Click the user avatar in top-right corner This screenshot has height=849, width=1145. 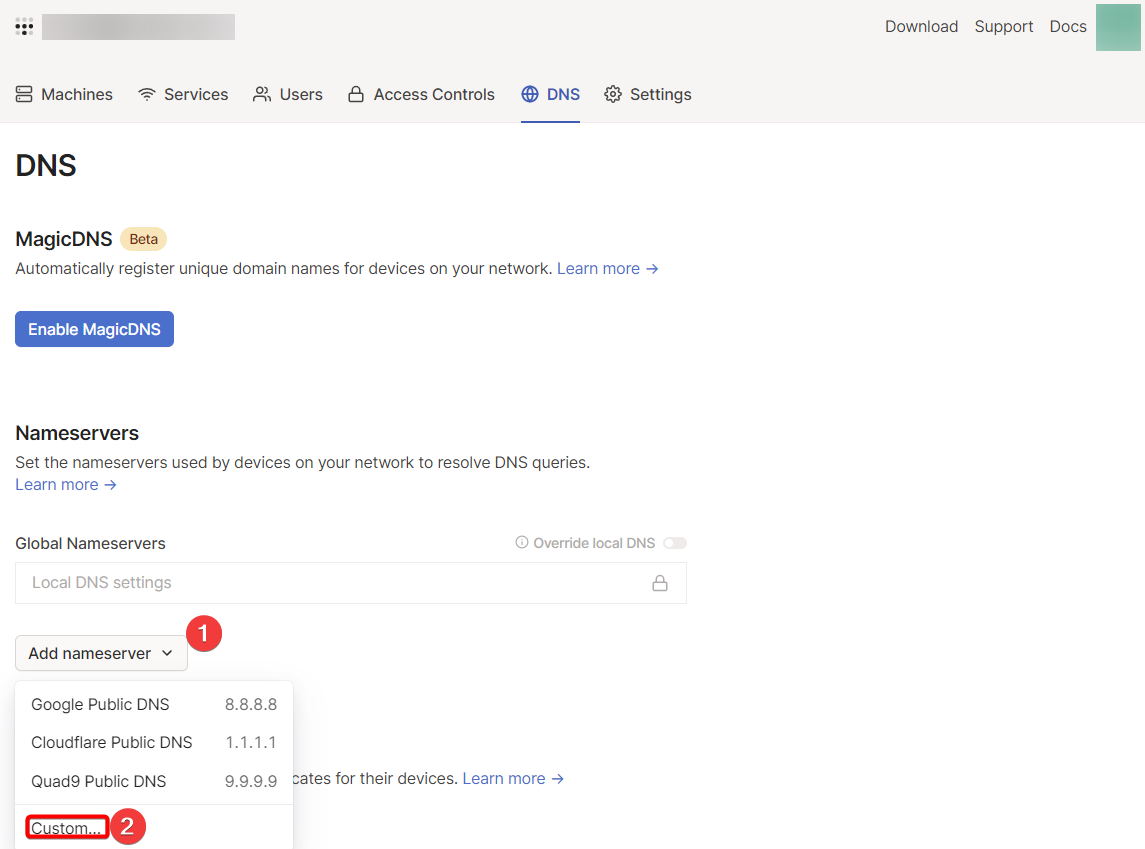tap(1118, 27)
